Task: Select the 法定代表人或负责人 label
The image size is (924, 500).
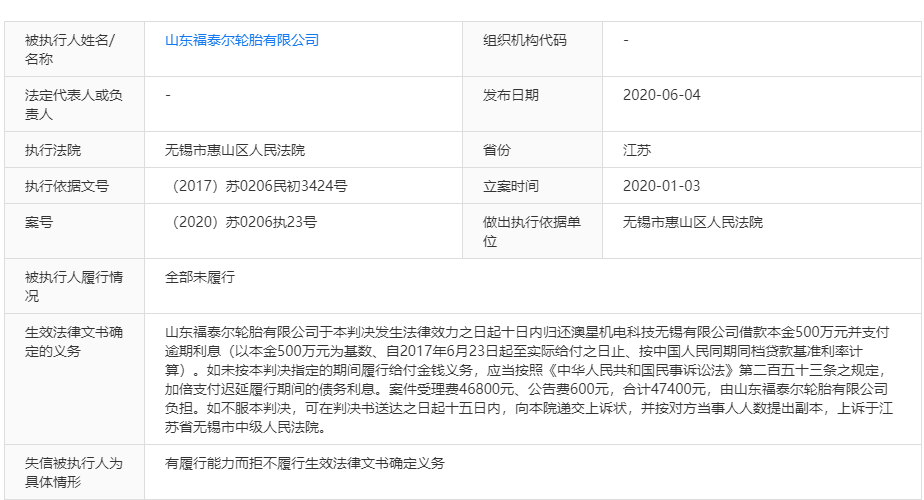Action: (x=74, y=104)
